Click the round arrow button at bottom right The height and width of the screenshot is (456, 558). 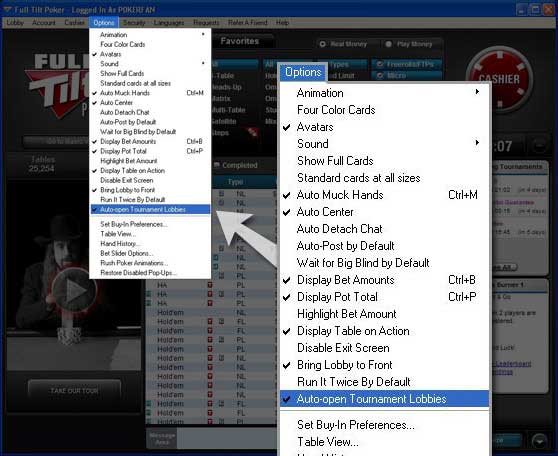pos(539,441)
